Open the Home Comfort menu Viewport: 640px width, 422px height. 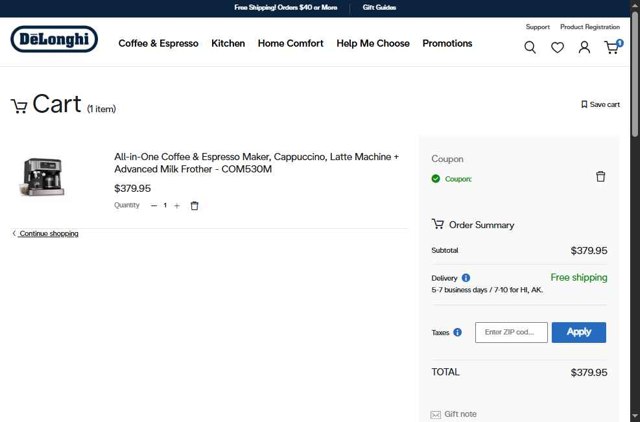pos(291,43)
